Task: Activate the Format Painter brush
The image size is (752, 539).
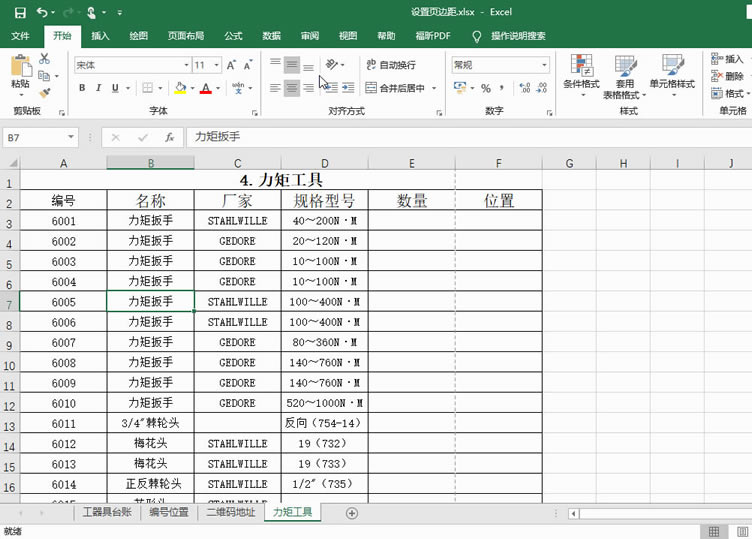Action: pos(45,93)
